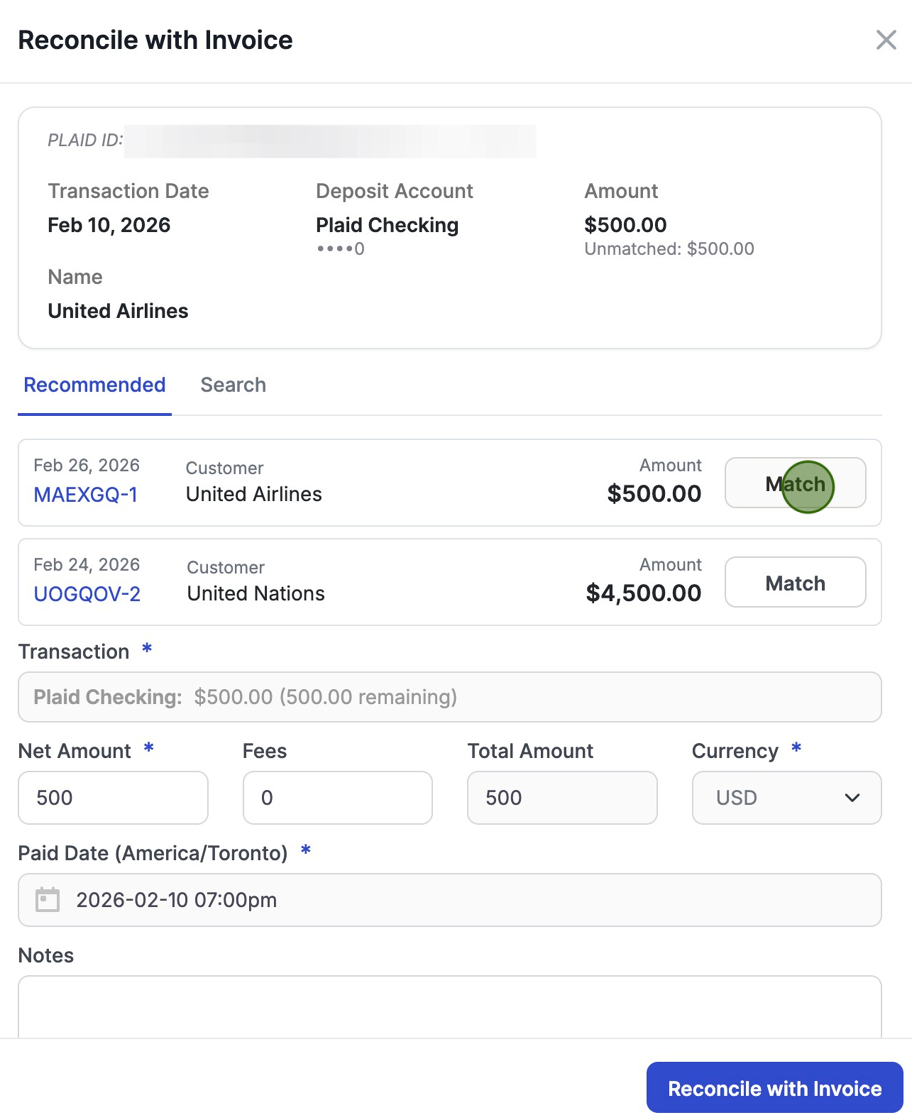Match the United Airlines $500.00 invoice
The height and width of the screenshot is (1120, 912).
click(x=795, y=484)
